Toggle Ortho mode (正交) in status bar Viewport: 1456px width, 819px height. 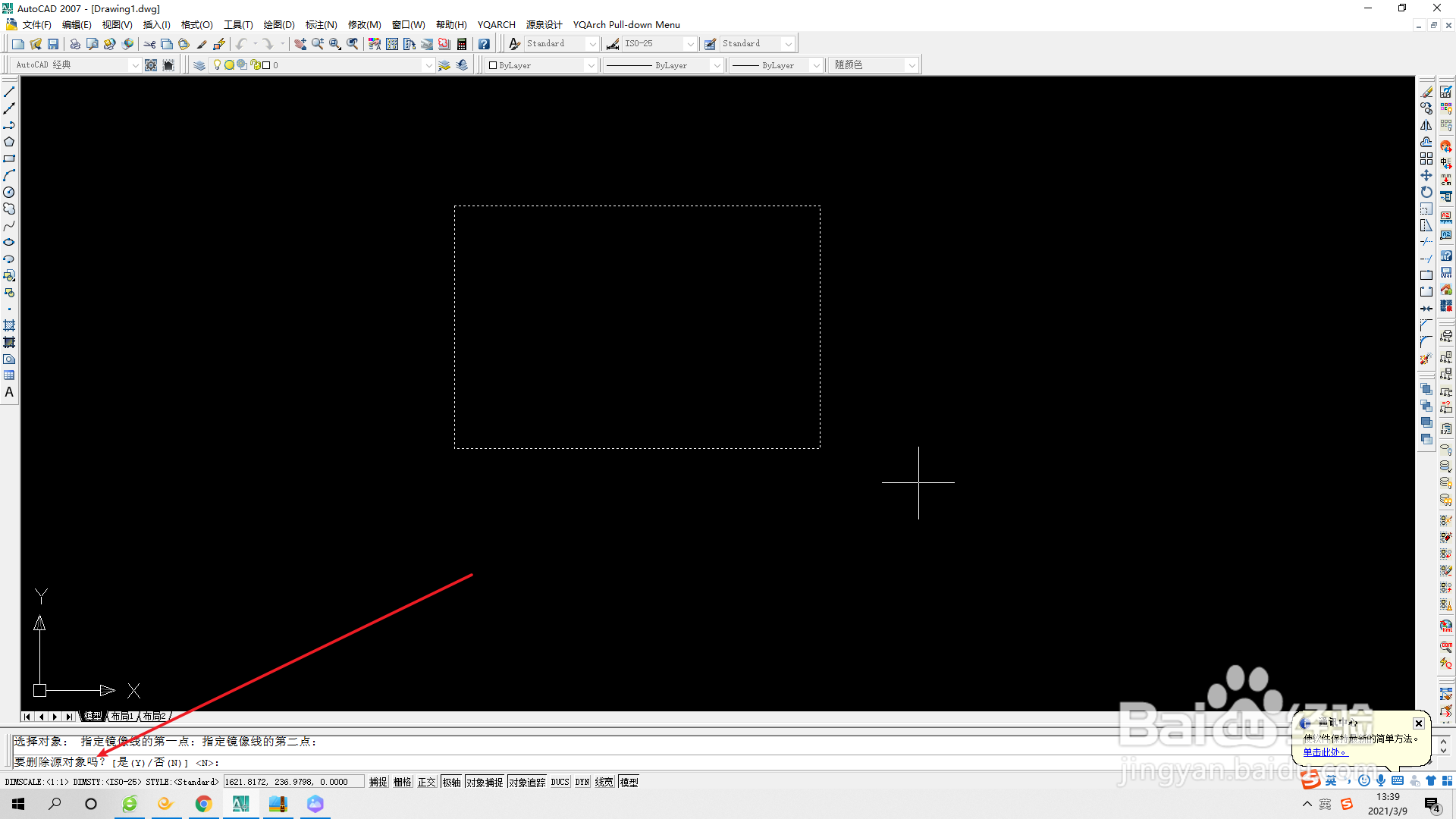pyautogui.click(x=427, y=782)
